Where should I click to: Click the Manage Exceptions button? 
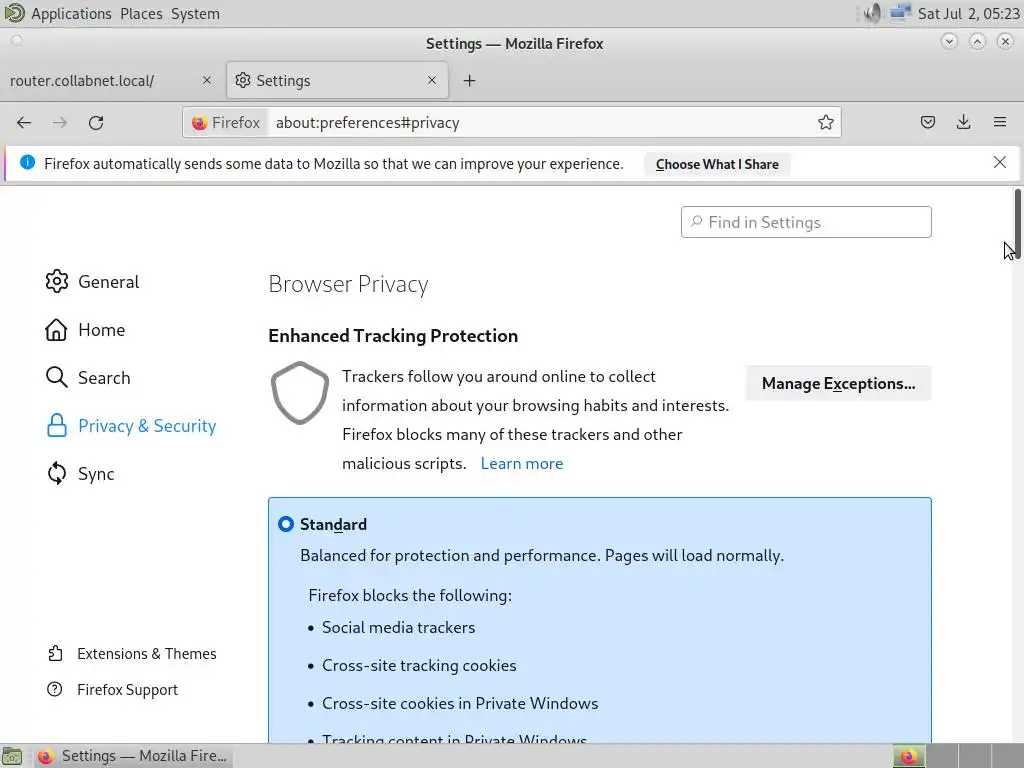point(838,383)
